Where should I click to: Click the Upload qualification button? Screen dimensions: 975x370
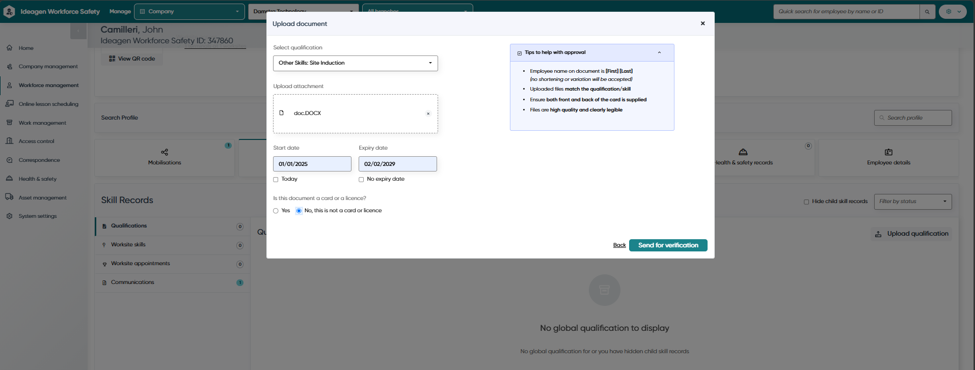click(x=911, y=234)
